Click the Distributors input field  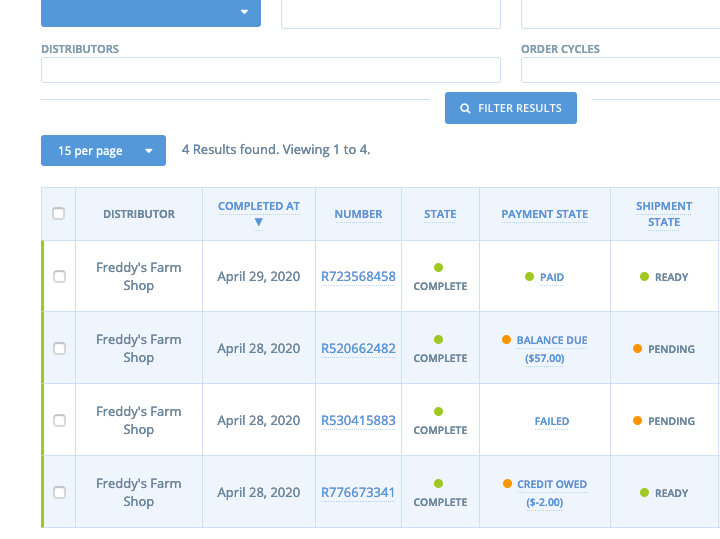coord(271,70)
